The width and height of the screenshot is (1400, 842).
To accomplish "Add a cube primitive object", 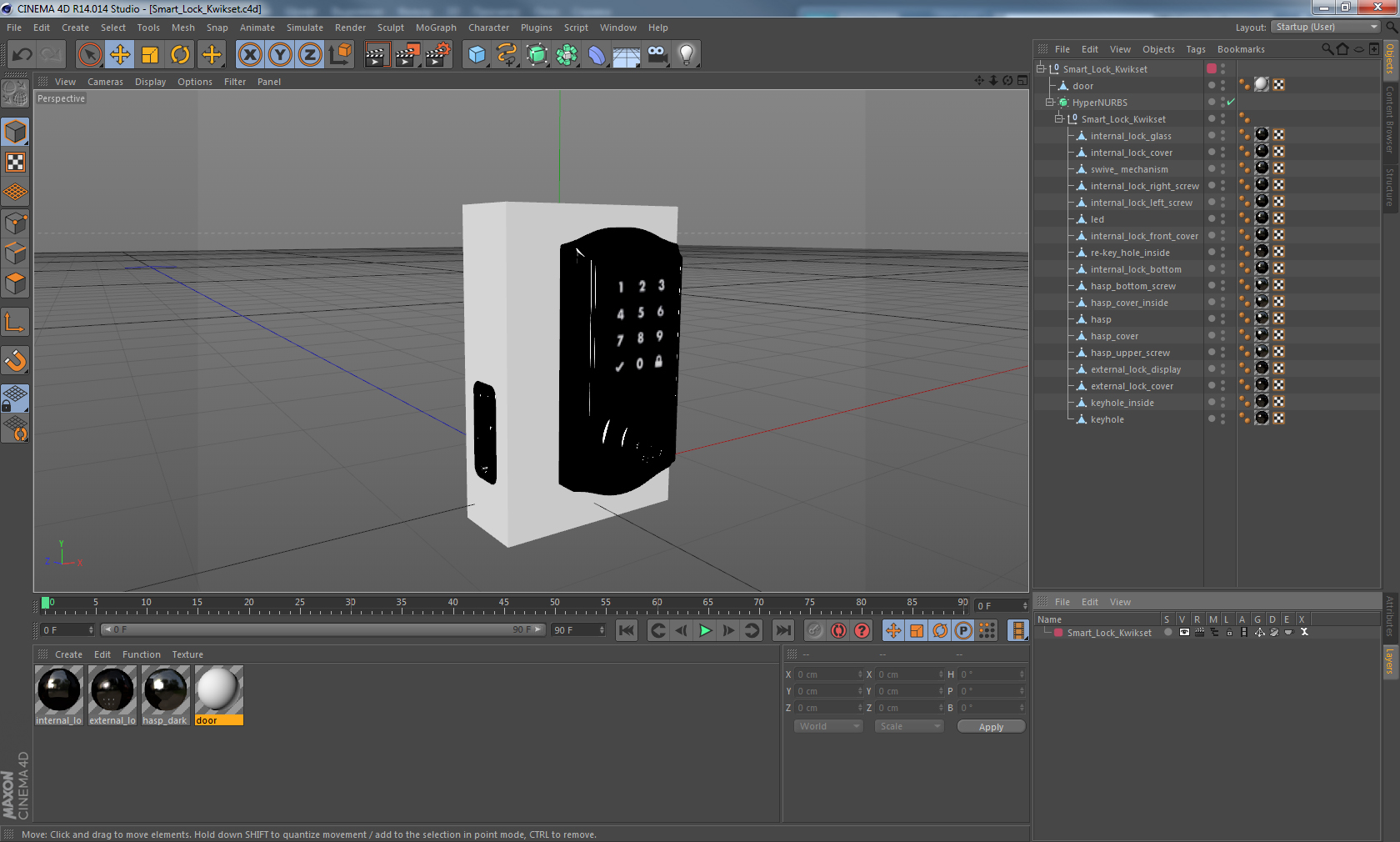I will 477,55.
